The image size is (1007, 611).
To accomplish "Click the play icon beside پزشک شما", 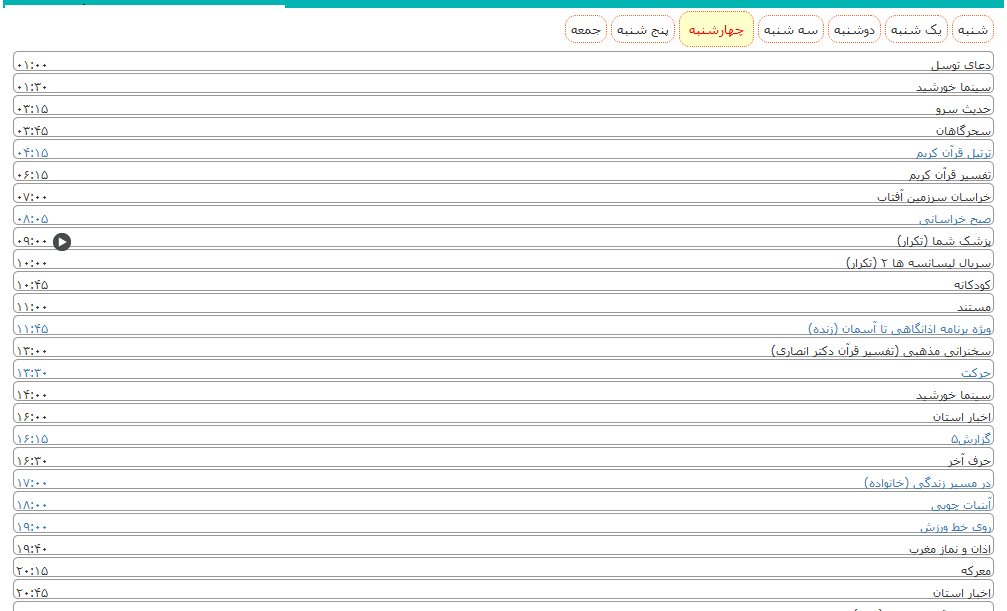I will click(62, 242).
